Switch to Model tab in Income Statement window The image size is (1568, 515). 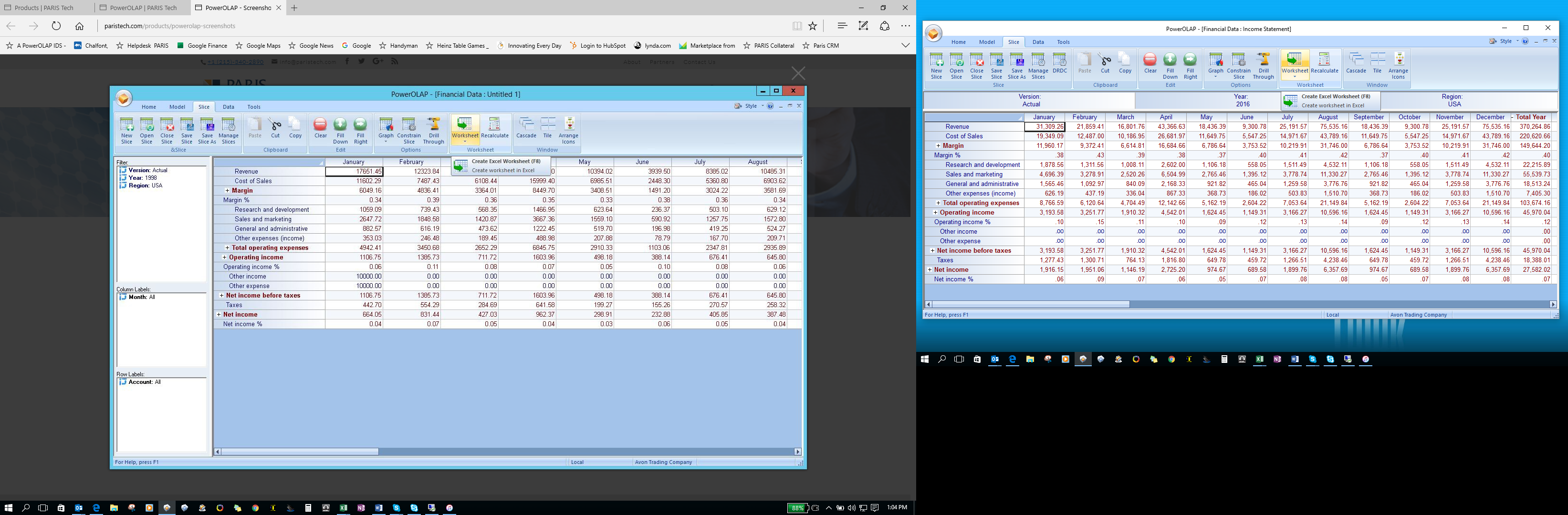987,42
